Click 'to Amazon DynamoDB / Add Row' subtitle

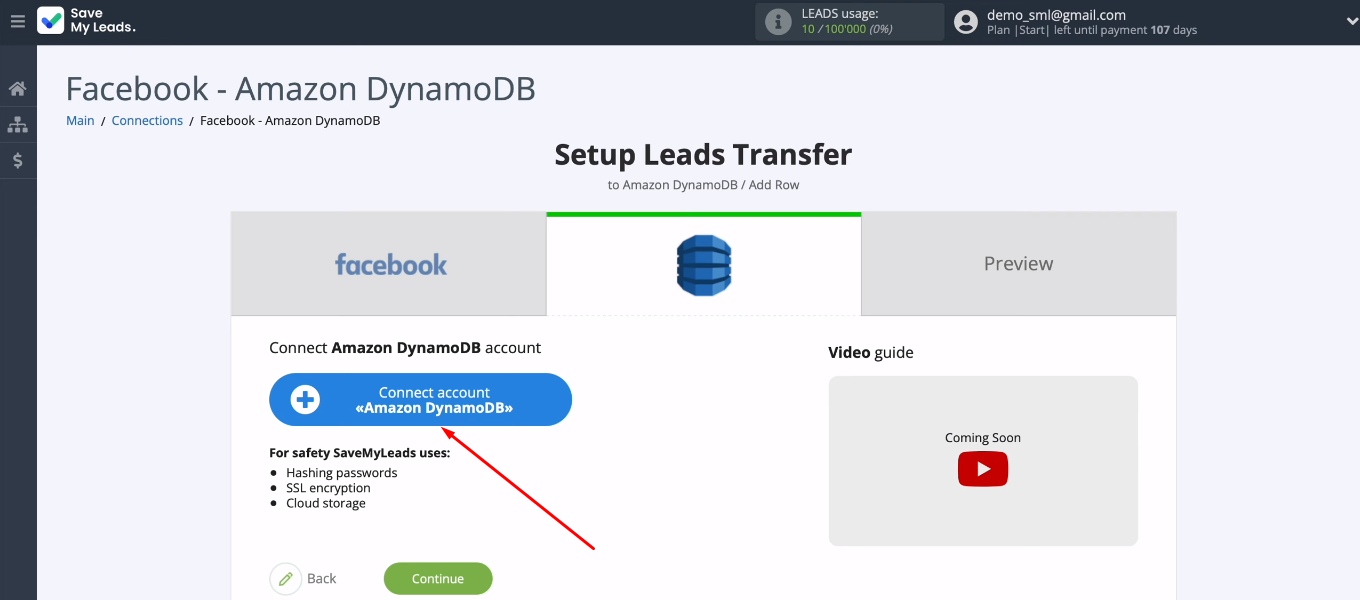pos(703,185)
